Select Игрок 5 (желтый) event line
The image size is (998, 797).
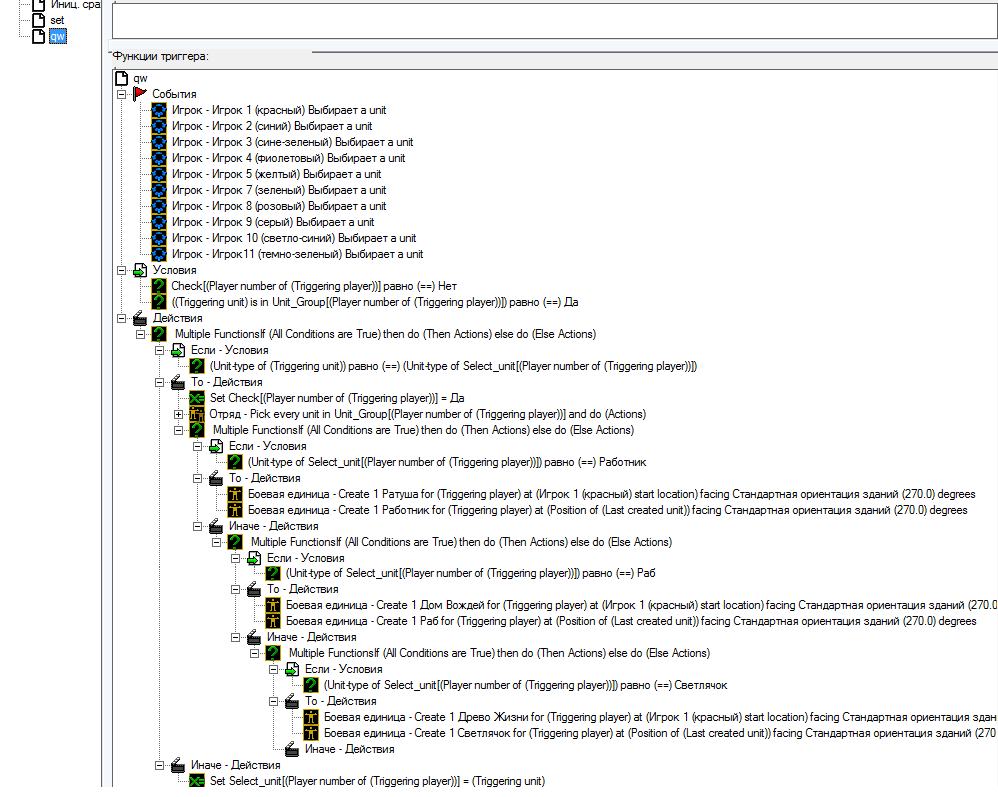(x=276, y=174)
